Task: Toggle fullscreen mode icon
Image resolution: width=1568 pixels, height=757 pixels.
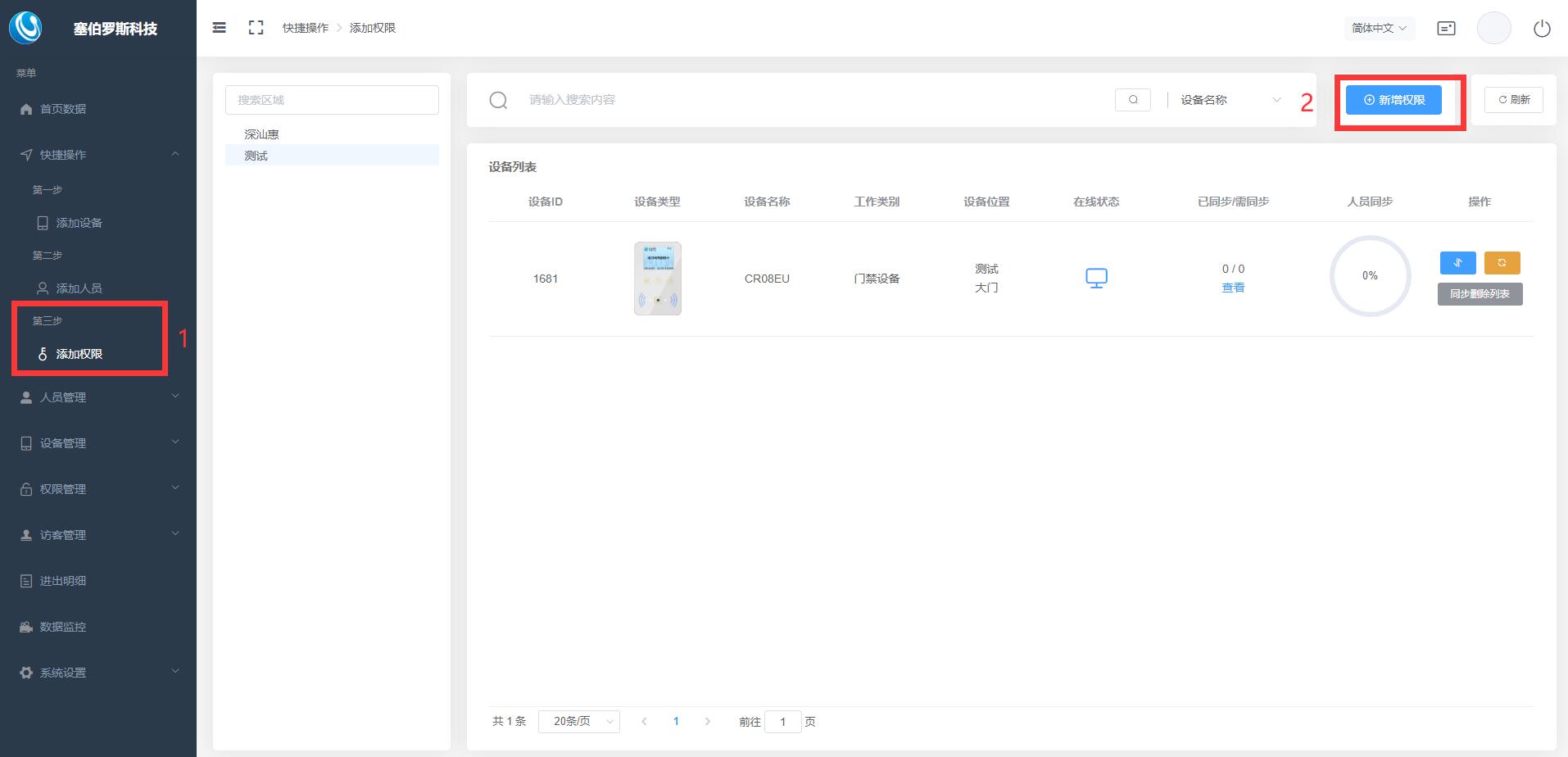Action: 256,28
